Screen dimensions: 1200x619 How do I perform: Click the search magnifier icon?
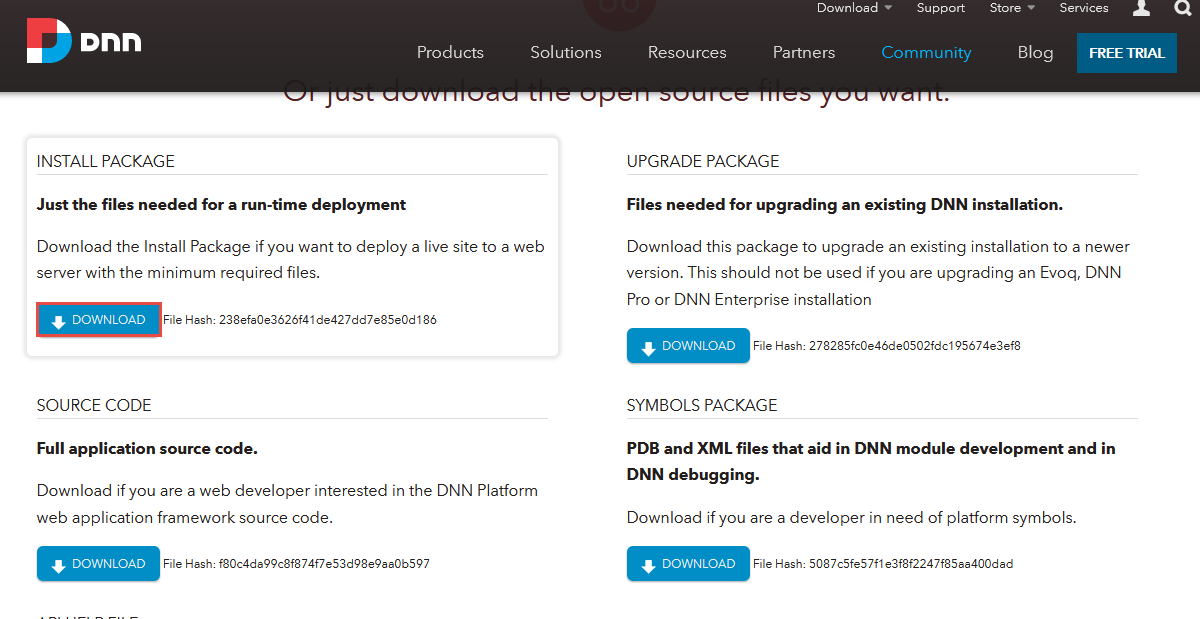point(1181,9)
